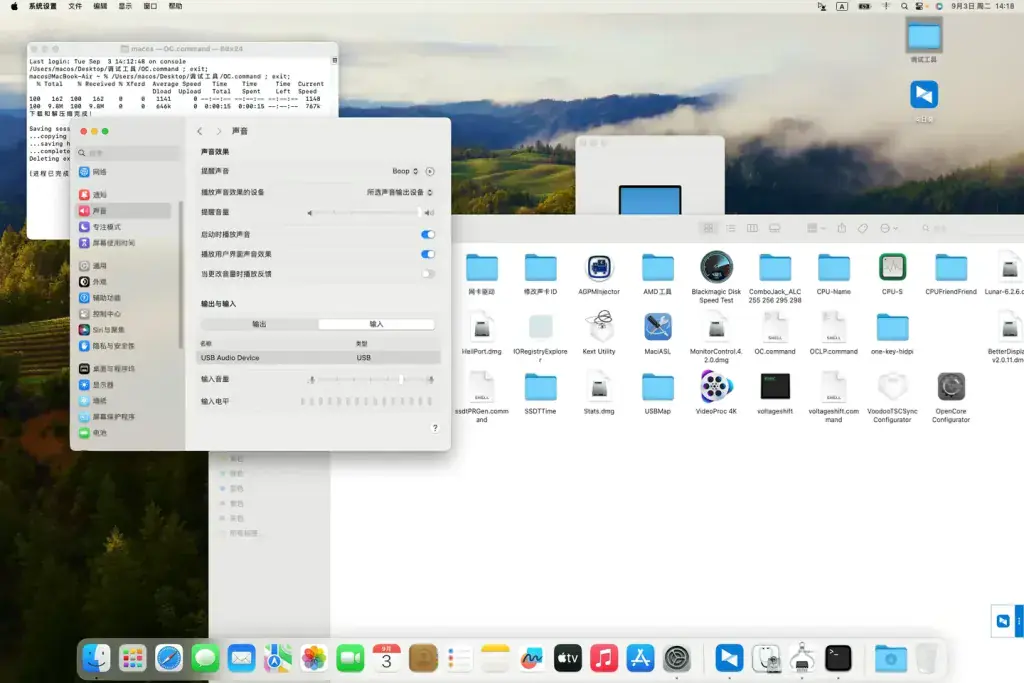1024x683 pixels.
Task: Open the 编辑 menu in menu bar
Action: tap(100, 6)
